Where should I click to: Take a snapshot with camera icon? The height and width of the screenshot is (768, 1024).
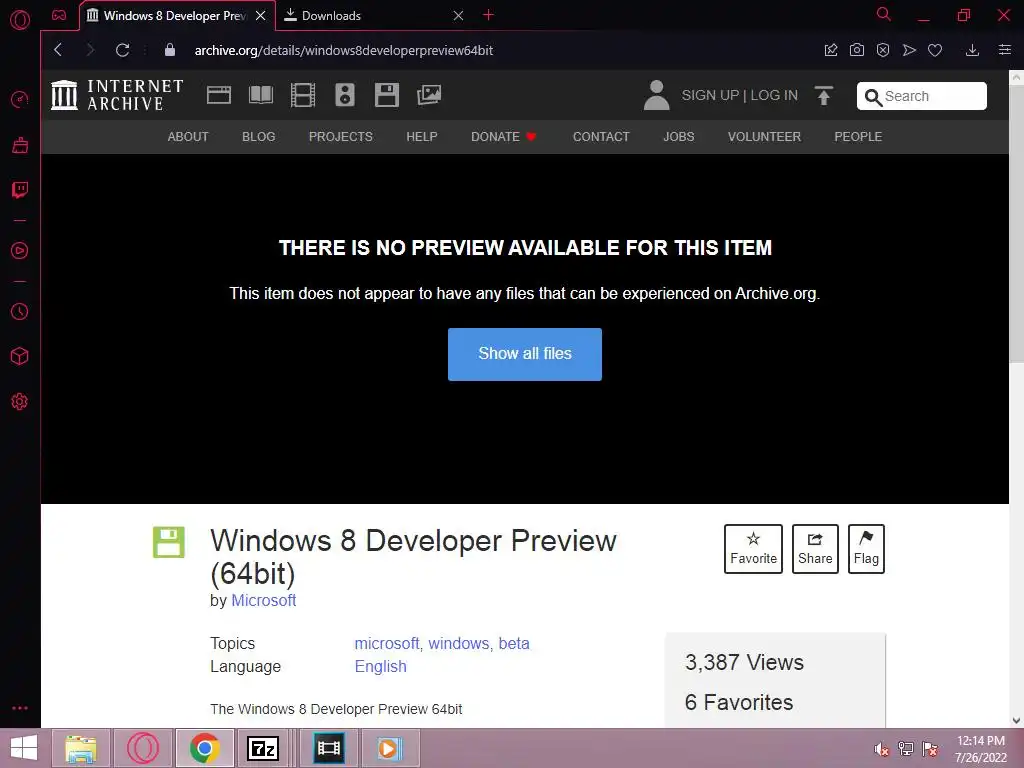857,50
